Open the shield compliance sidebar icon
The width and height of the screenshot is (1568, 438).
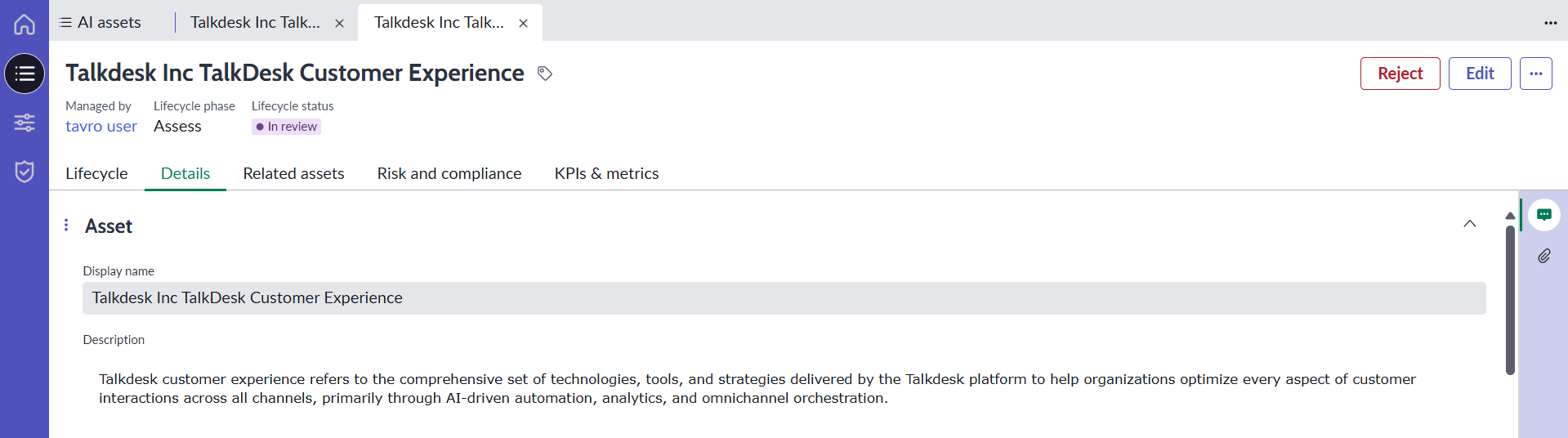(25, 171)
